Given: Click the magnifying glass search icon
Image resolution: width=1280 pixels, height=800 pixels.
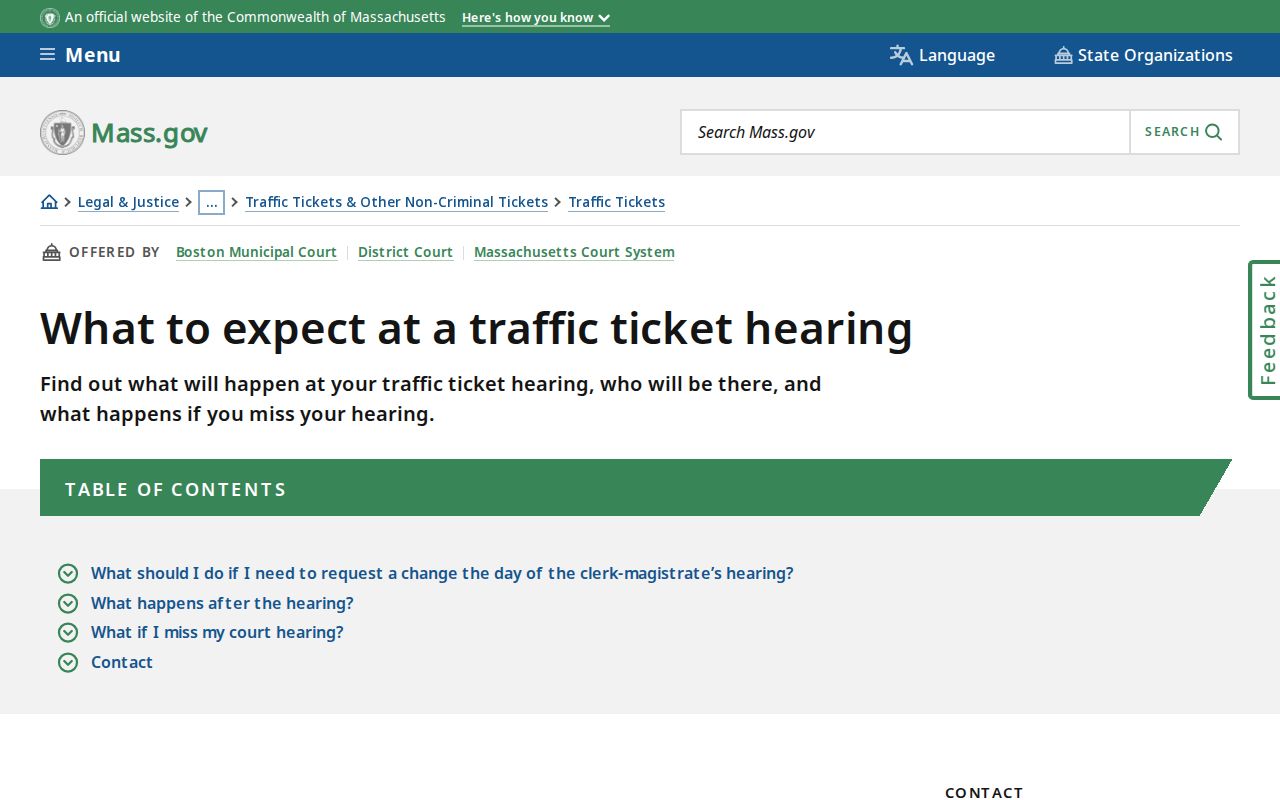Looking at the screenshot, I should 1214,132.
